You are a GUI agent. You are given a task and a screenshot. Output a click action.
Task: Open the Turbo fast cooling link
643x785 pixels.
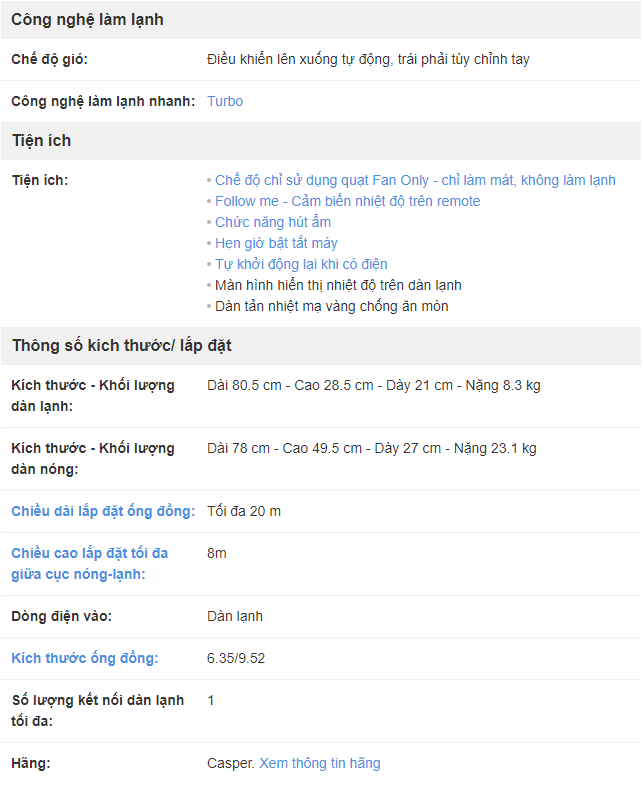[x=225, y=101]
